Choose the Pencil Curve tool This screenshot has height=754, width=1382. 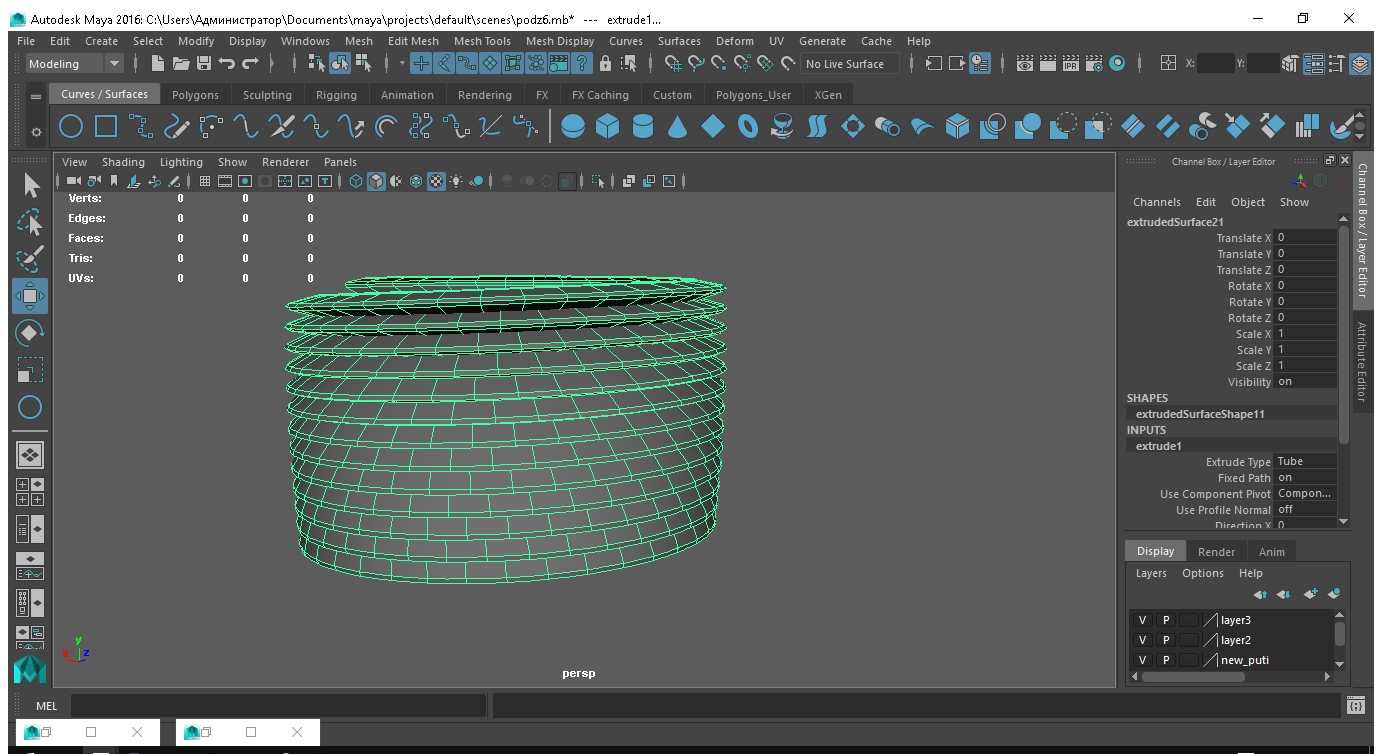coord(177,127)
